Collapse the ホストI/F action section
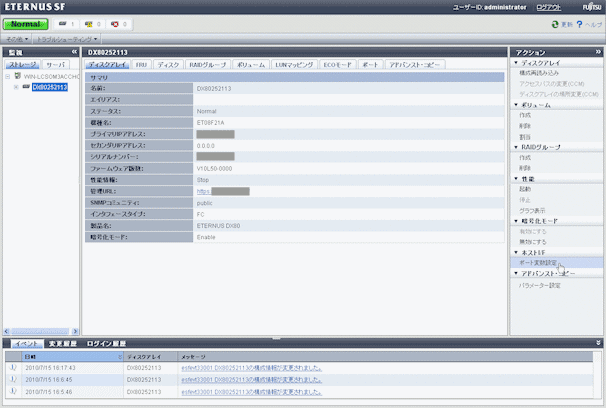 click(516, 252)
